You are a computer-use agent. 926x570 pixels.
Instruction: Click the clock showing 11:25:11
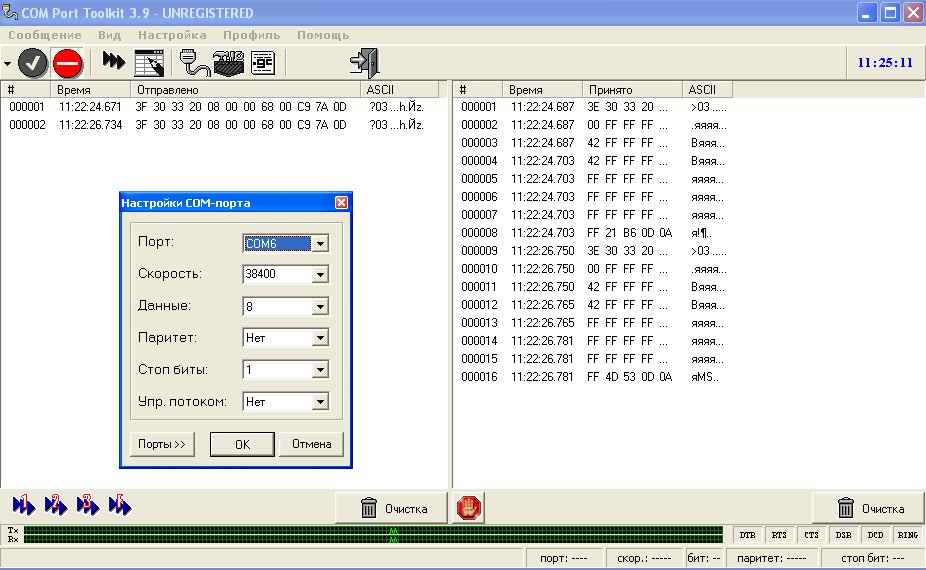tap(885, 63)
